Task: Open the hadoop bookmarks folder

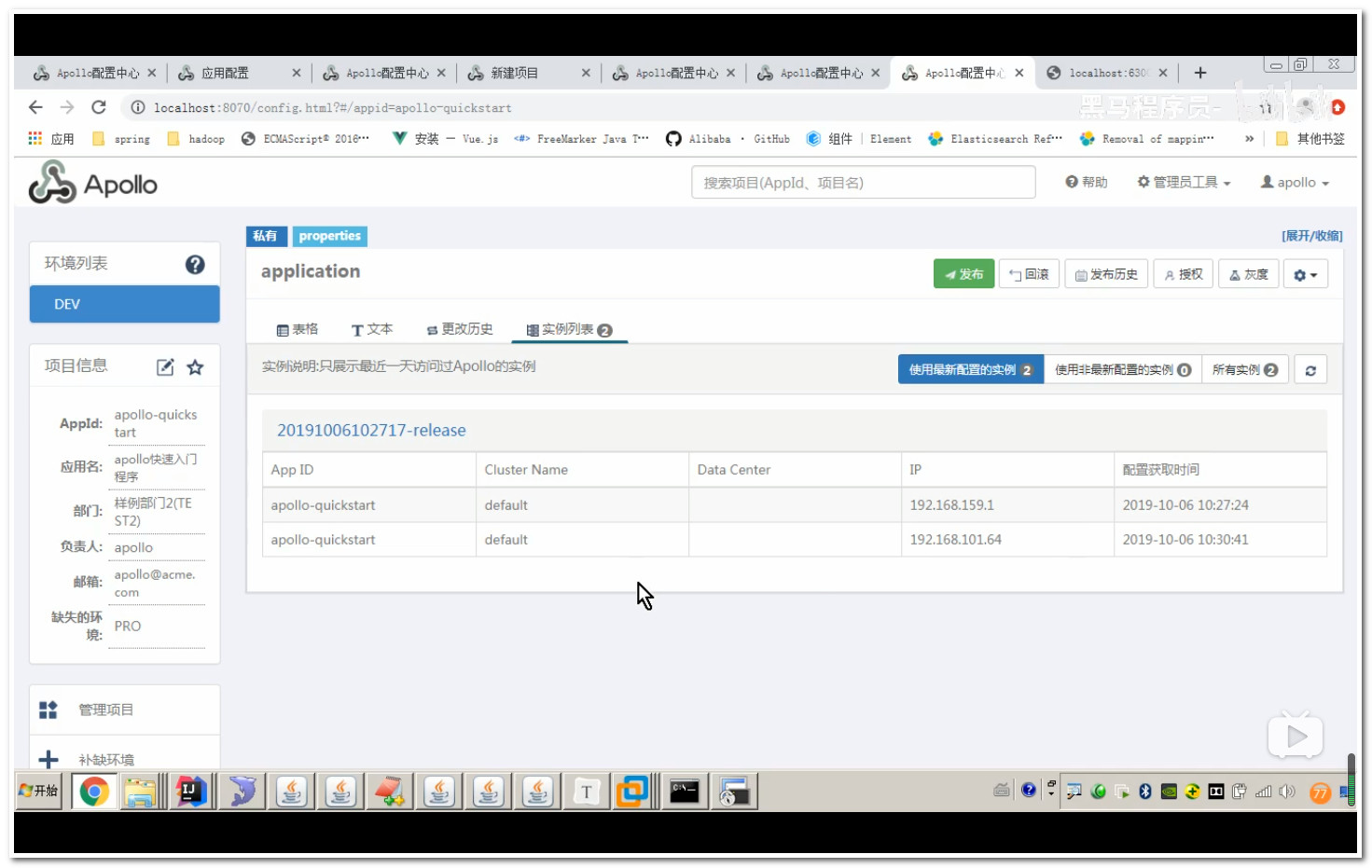Action: [x=196, y=138]
